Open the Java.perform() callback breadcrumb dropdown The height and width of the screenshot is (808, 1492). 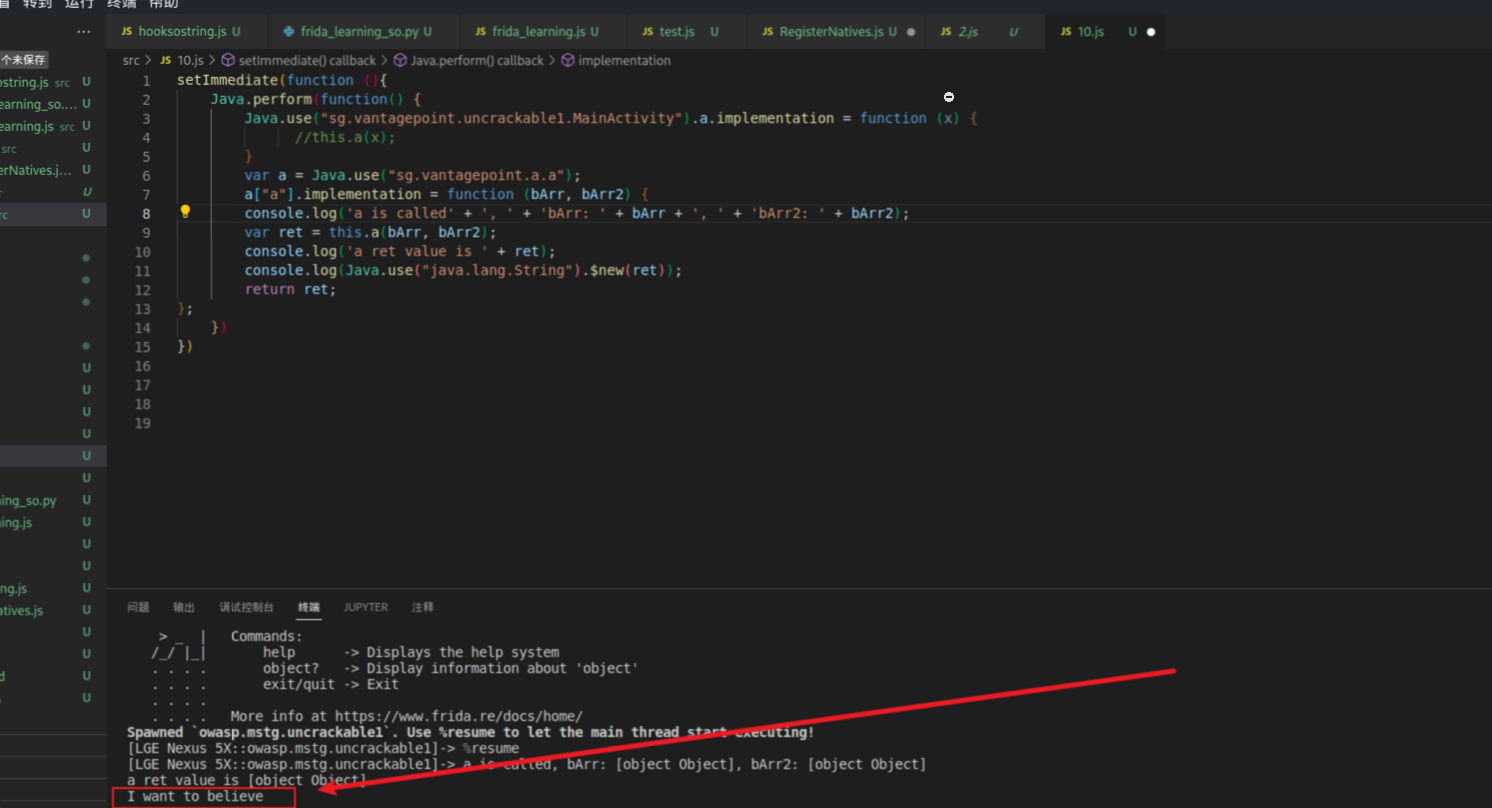tap(477, 61)
